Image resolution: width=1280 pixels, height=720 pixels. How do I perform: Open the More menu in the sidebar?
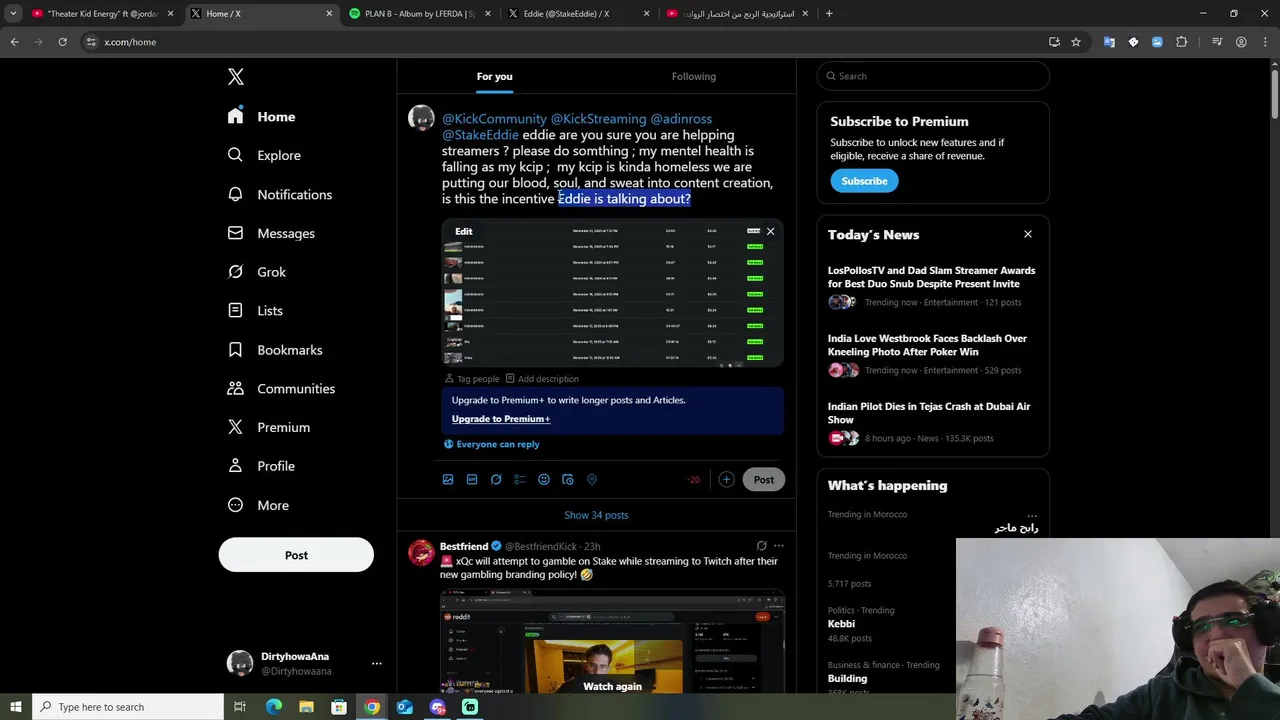coord(258,505)
